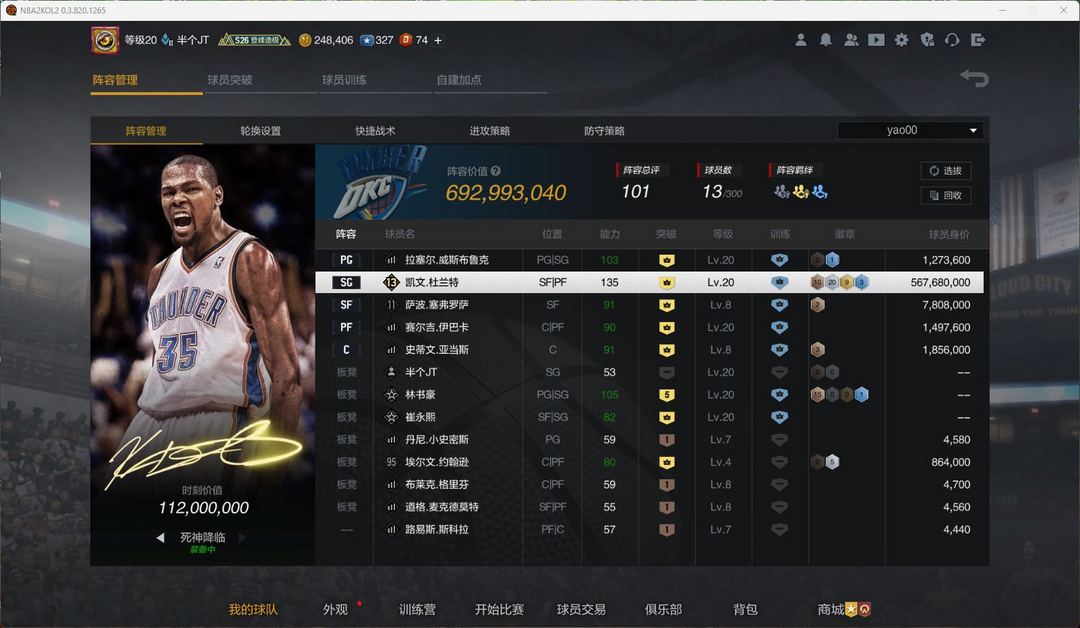
Task: Click the 球员身价 column header
Action: click(x=949, y=234)
